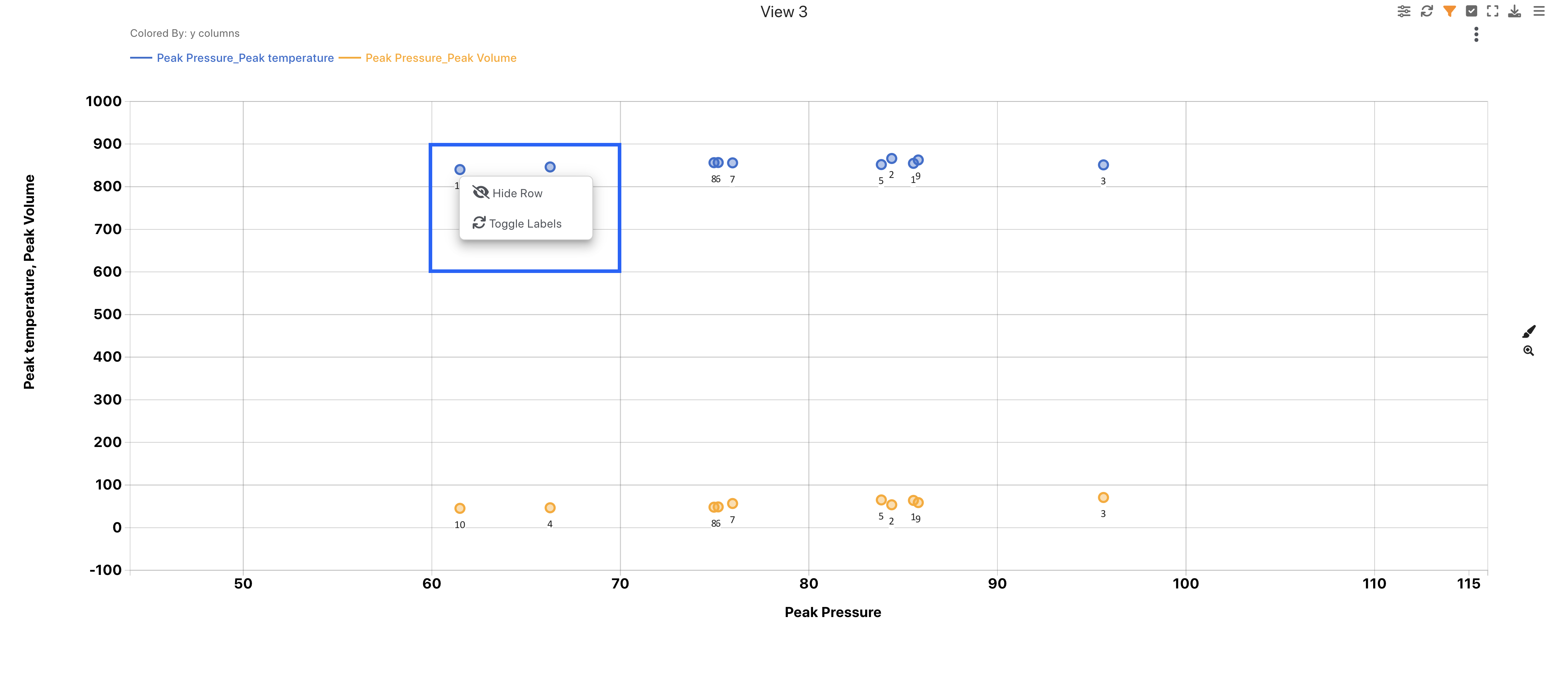The image size is (1568, 676).
Task: Click the orange data point labeled 10
Action: (x=459, y=509)
